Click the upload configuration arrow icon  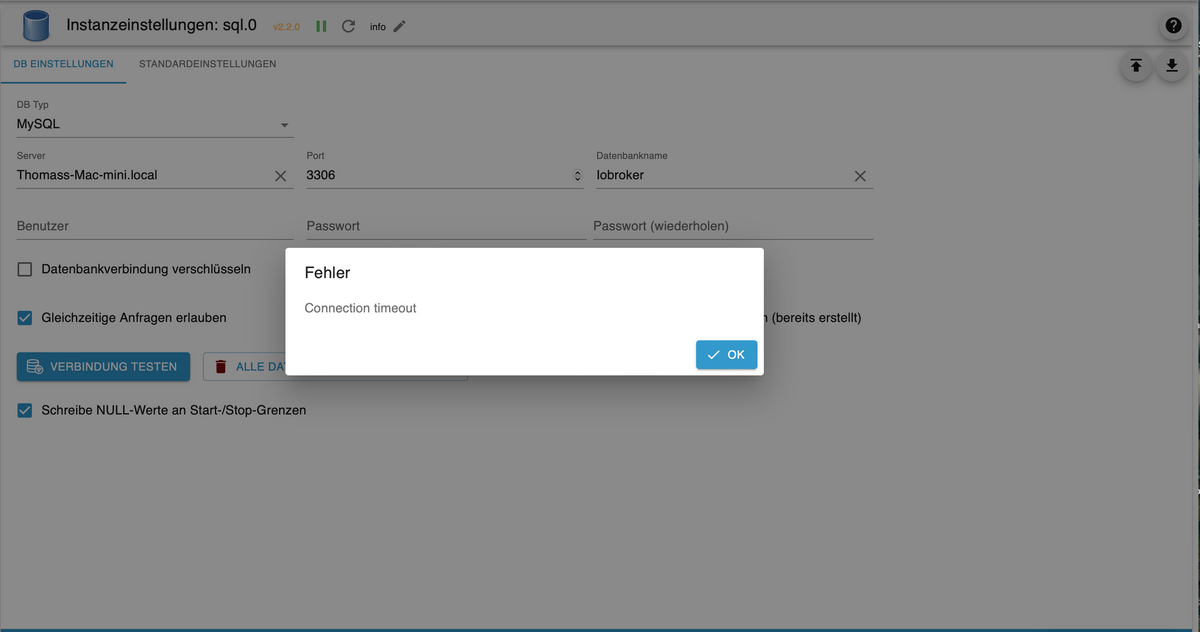coord(1136,66)
